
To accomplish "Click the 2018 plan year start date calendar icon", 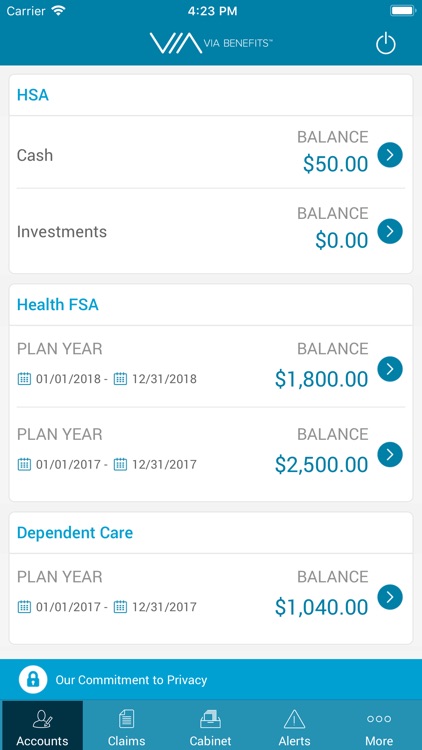I will 24,379.
